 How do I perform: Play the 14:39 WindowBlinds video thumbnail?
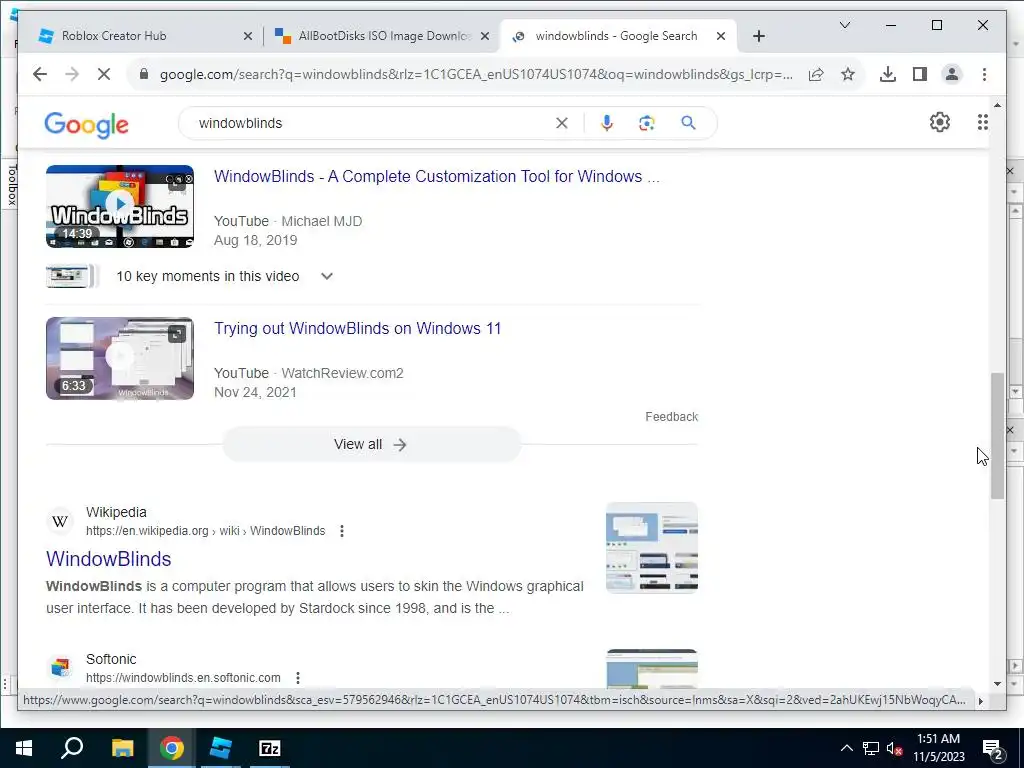120,206
